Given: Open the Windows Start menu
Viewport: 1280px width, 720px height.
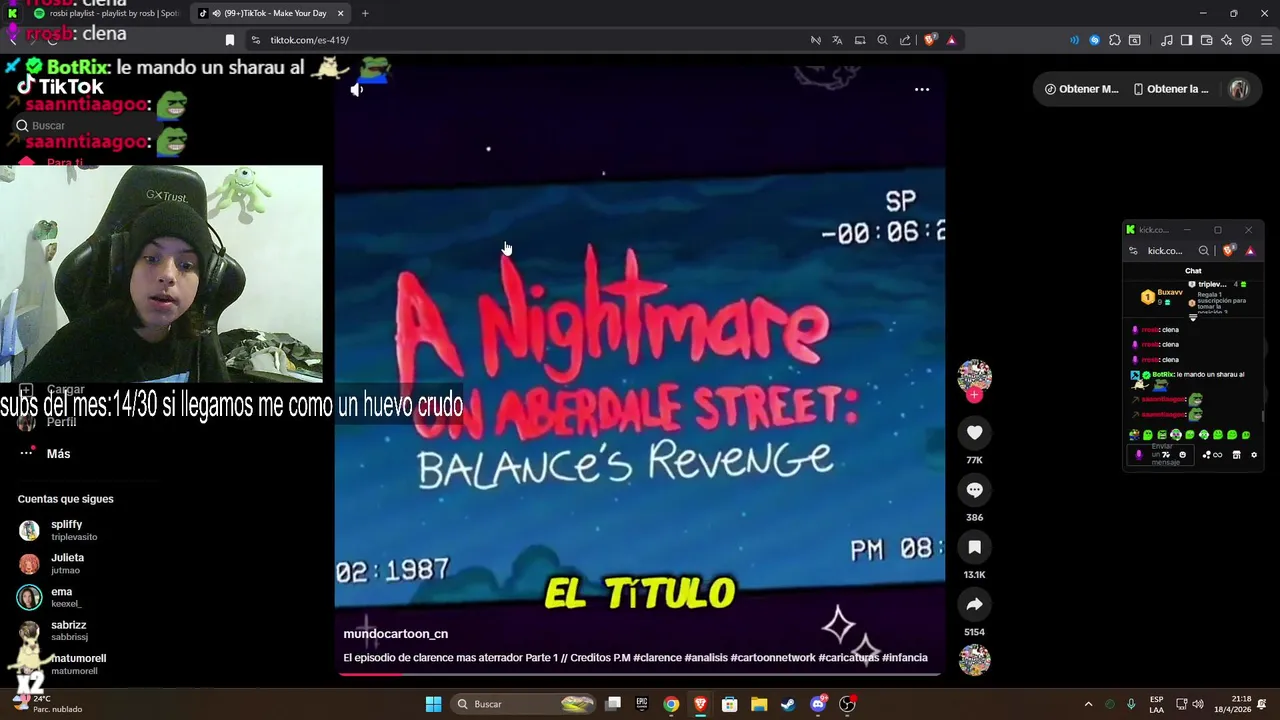Looking at the screenshot, I should click(x=433, y=704).
